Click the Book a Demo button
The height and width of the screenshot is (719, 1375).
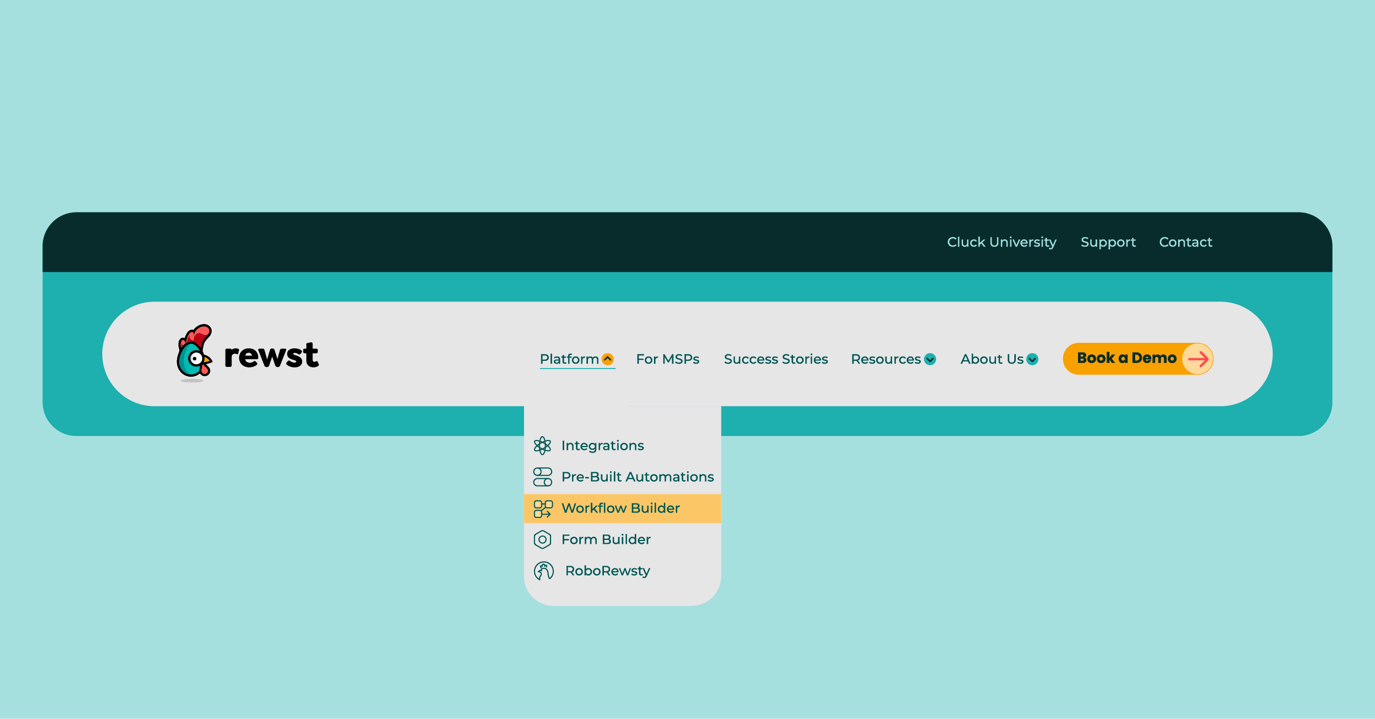1138,359
